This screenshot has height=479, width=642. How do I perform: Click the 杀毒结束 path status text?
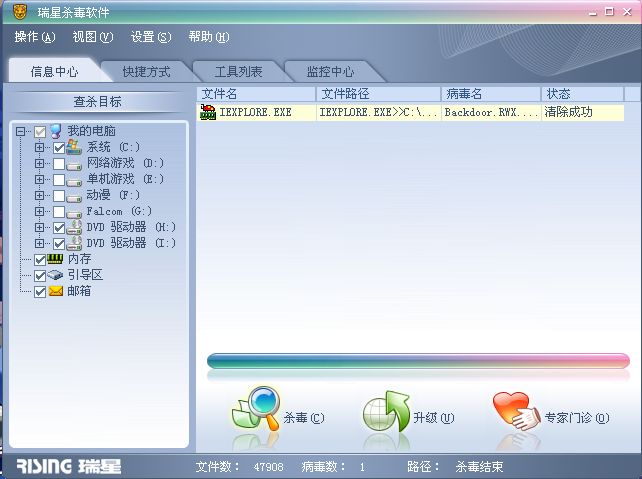coord(479,466)
